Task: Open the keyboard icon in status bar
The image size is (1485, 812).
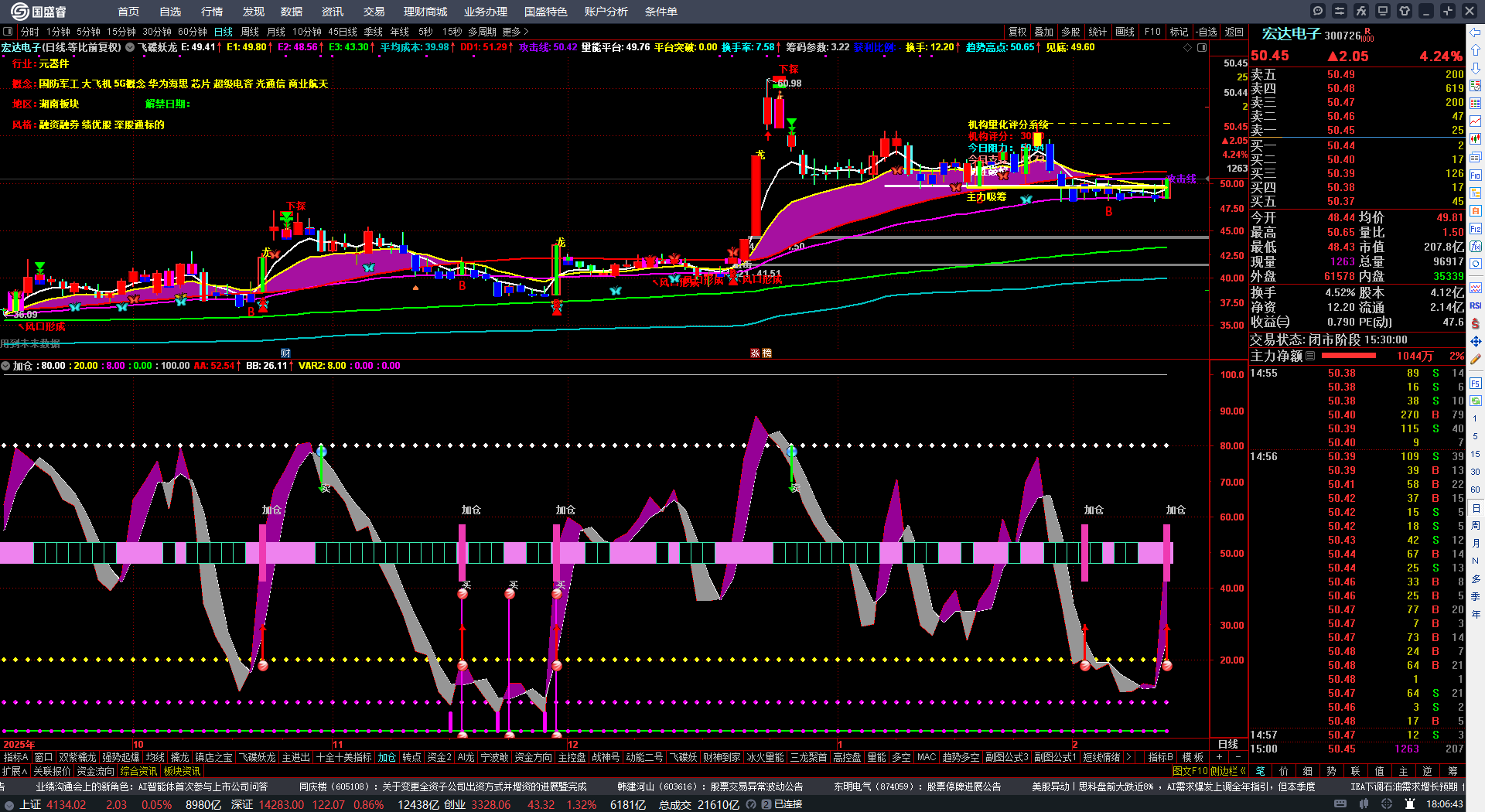Action: coord(1340,804)
